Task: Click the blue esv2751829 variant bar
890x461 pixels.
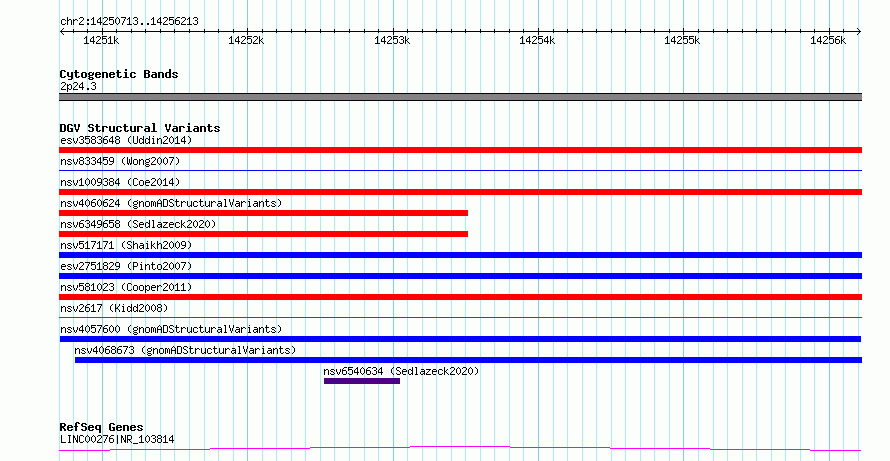Action: coord(460,276)
